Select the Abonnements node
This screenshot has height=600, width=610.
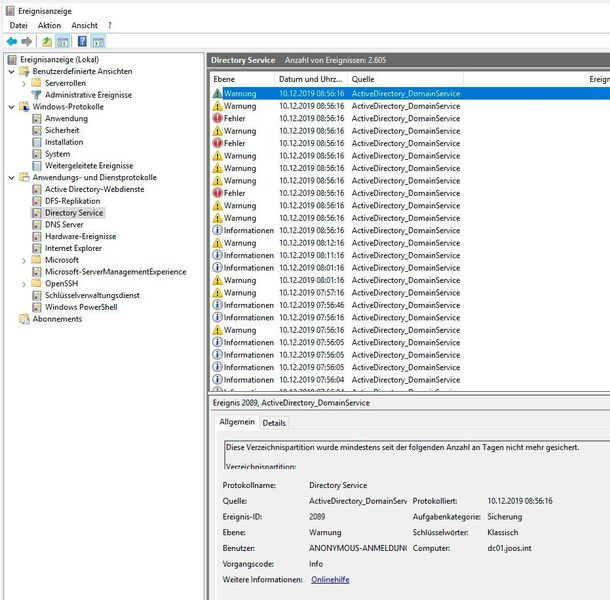tap(57, 319)
